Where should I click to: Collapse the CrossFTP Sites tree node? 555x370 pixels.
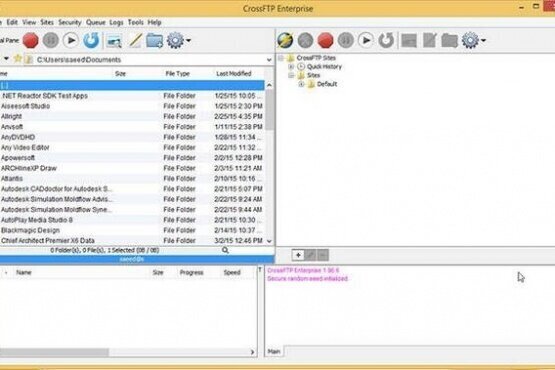(x=281, y=58)
